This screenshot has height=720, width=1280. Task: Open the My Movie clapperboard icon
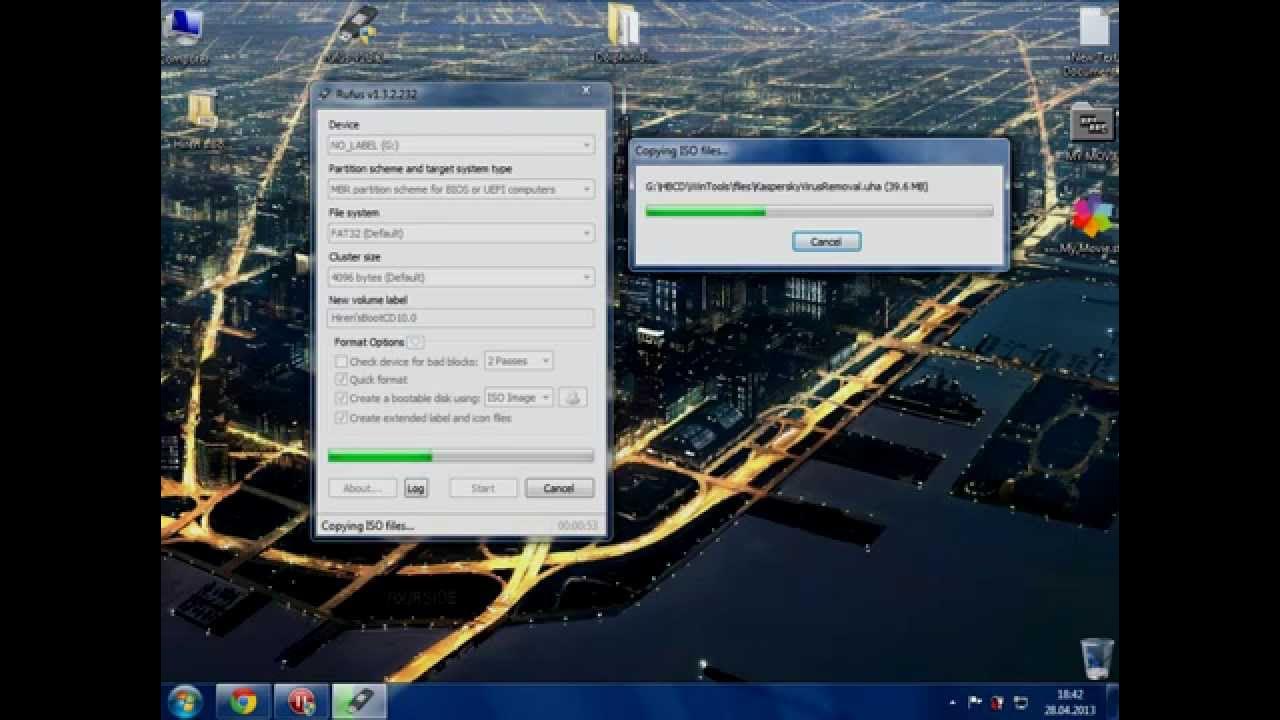point(1092,132)
